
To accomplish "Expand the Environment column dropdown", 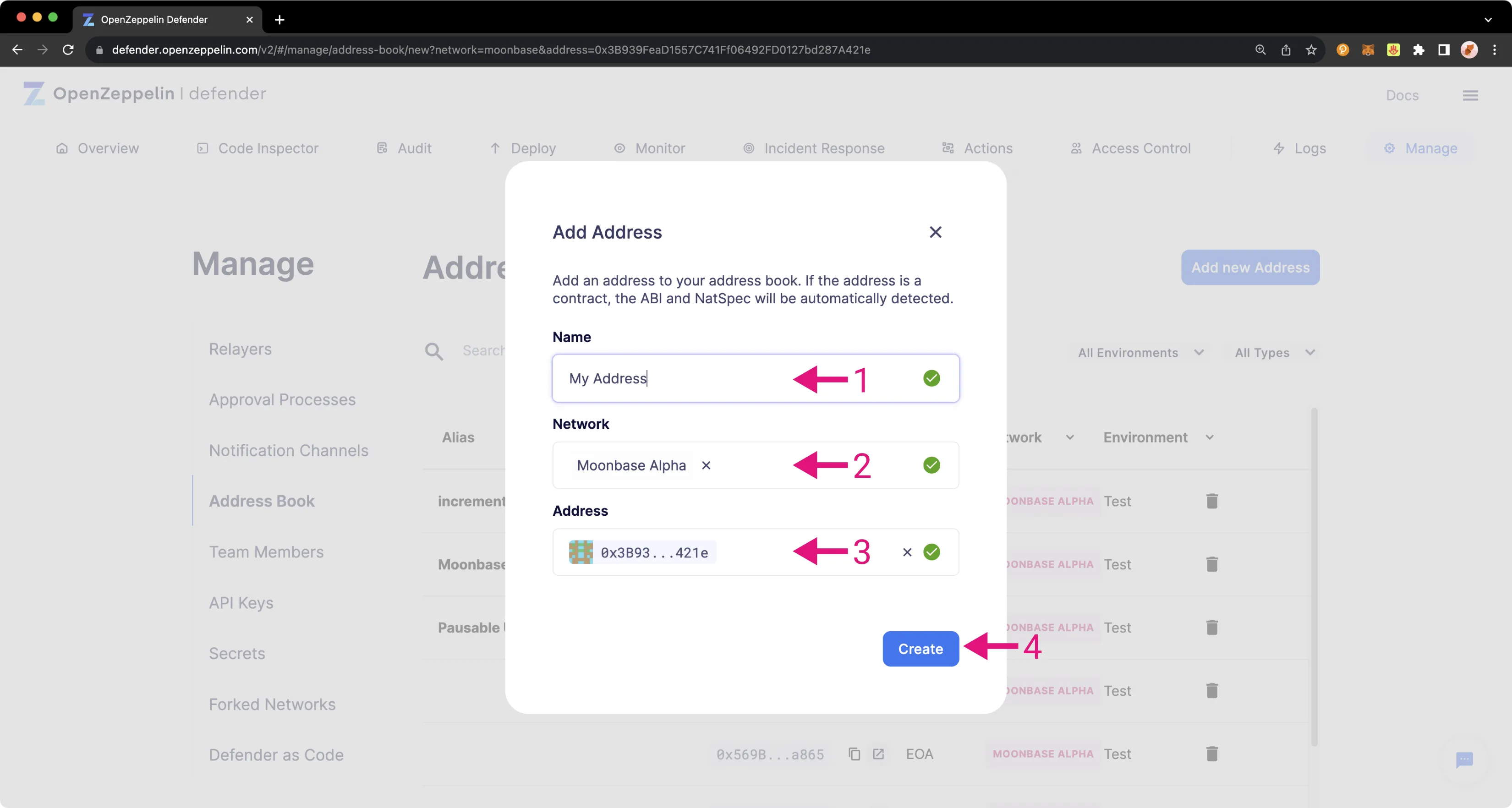I will tap(1209, 437).
